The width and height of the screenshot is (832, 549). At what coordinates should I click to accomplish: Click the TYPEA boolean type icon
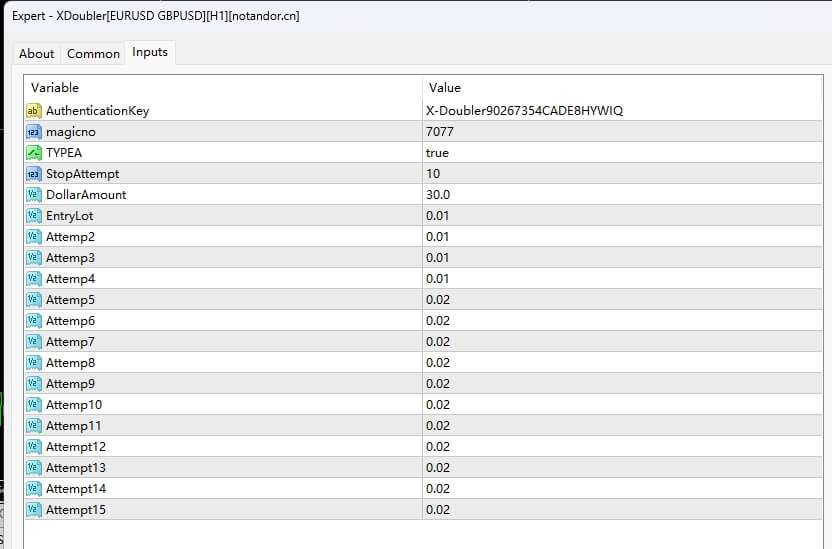[33, 153]
